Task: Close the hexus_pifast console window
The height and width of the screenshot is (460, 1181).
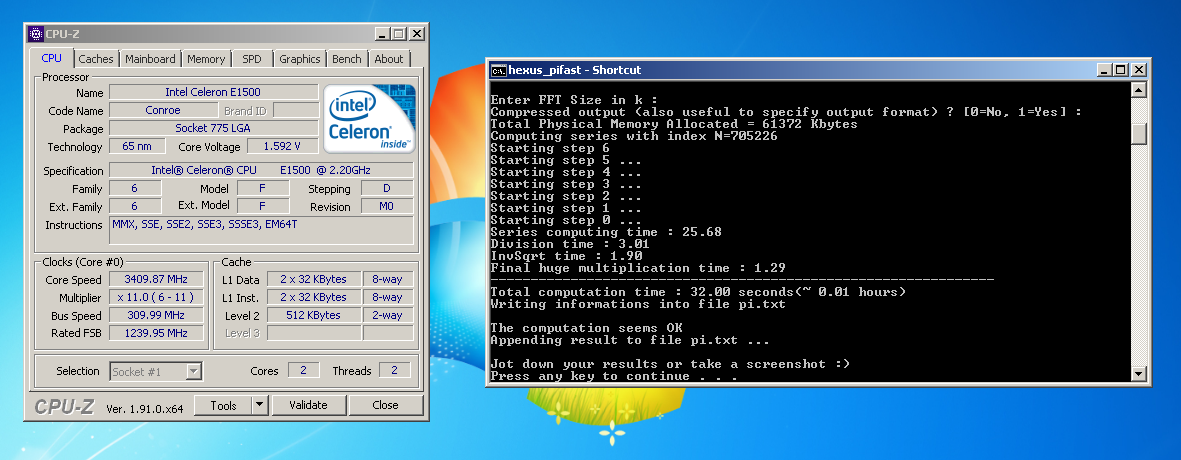Action: click(x=1138, y=70)
